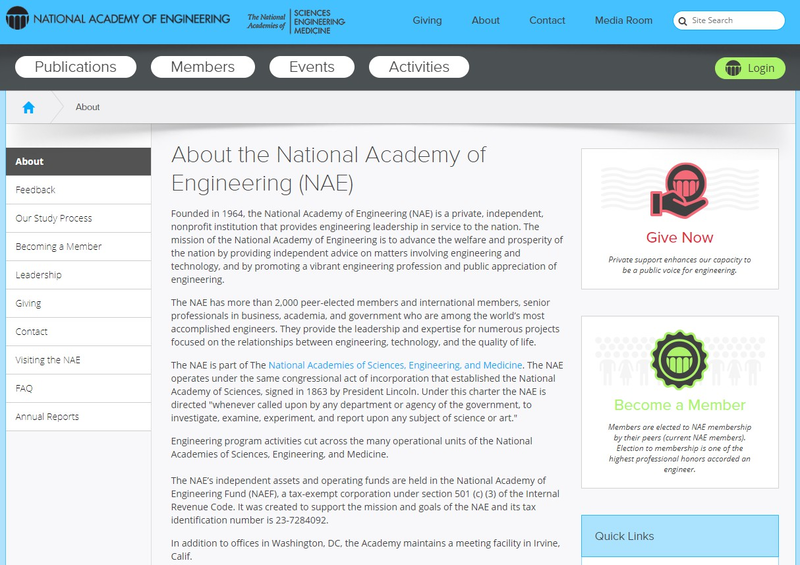
Task: Focus the Site Search field
Action: point(729,20)
